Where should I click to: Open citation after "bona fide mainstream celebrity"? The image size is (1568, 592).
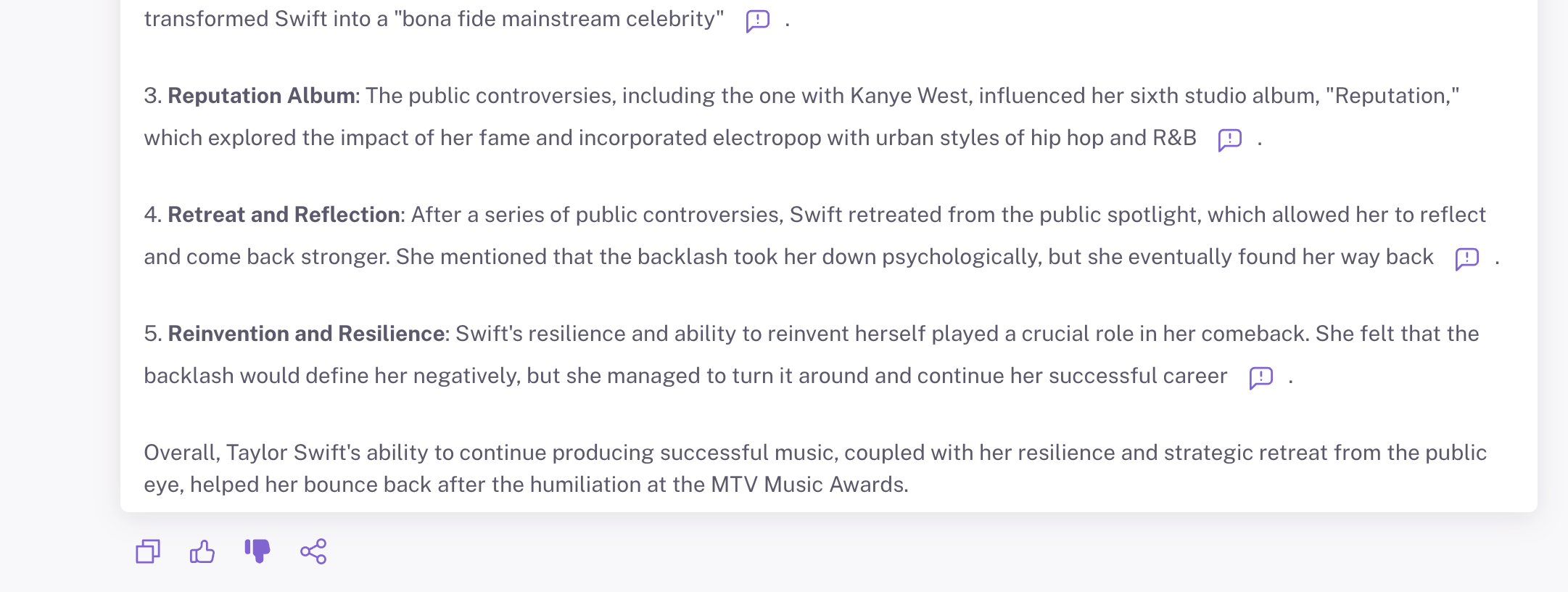point(757,20)
